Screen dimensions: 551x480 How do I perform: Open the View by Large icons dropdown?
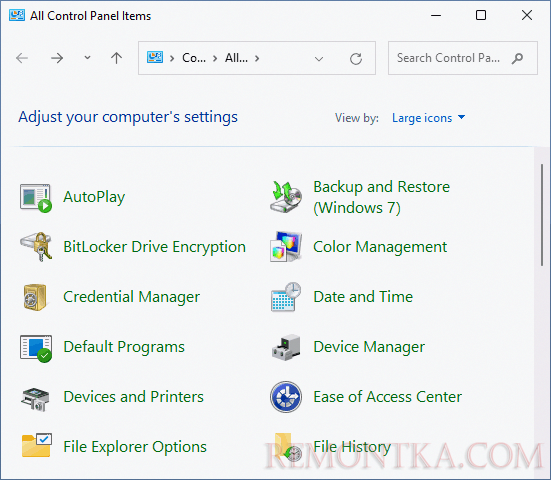tap(428, 118)
